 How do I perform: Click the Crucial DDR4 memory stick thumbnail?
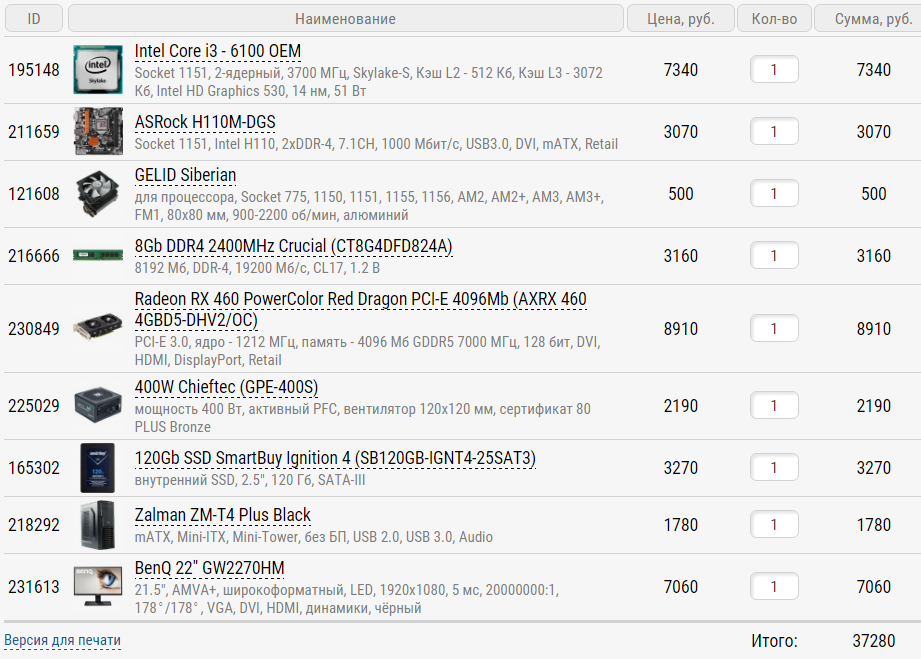[98, 255]
